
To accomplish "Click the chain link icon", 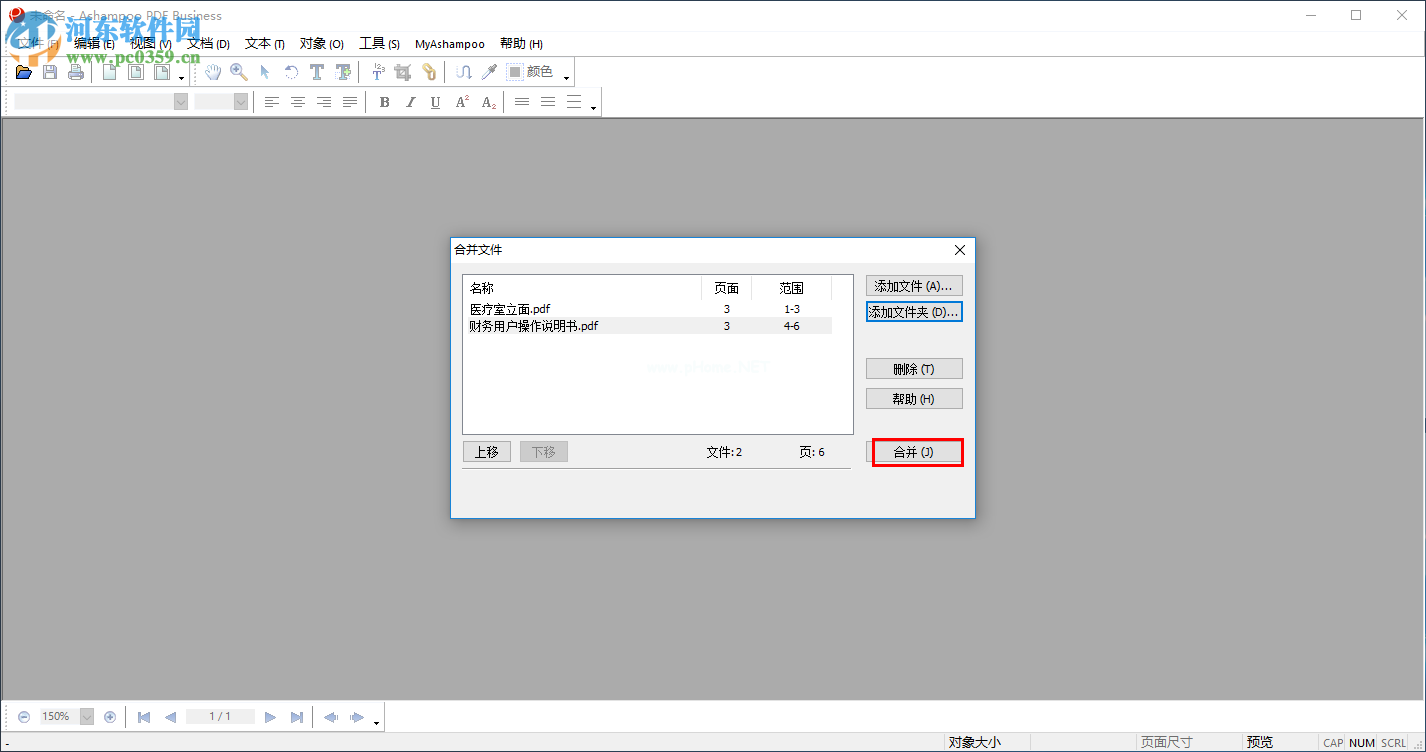I will click(x=429, y=72).
